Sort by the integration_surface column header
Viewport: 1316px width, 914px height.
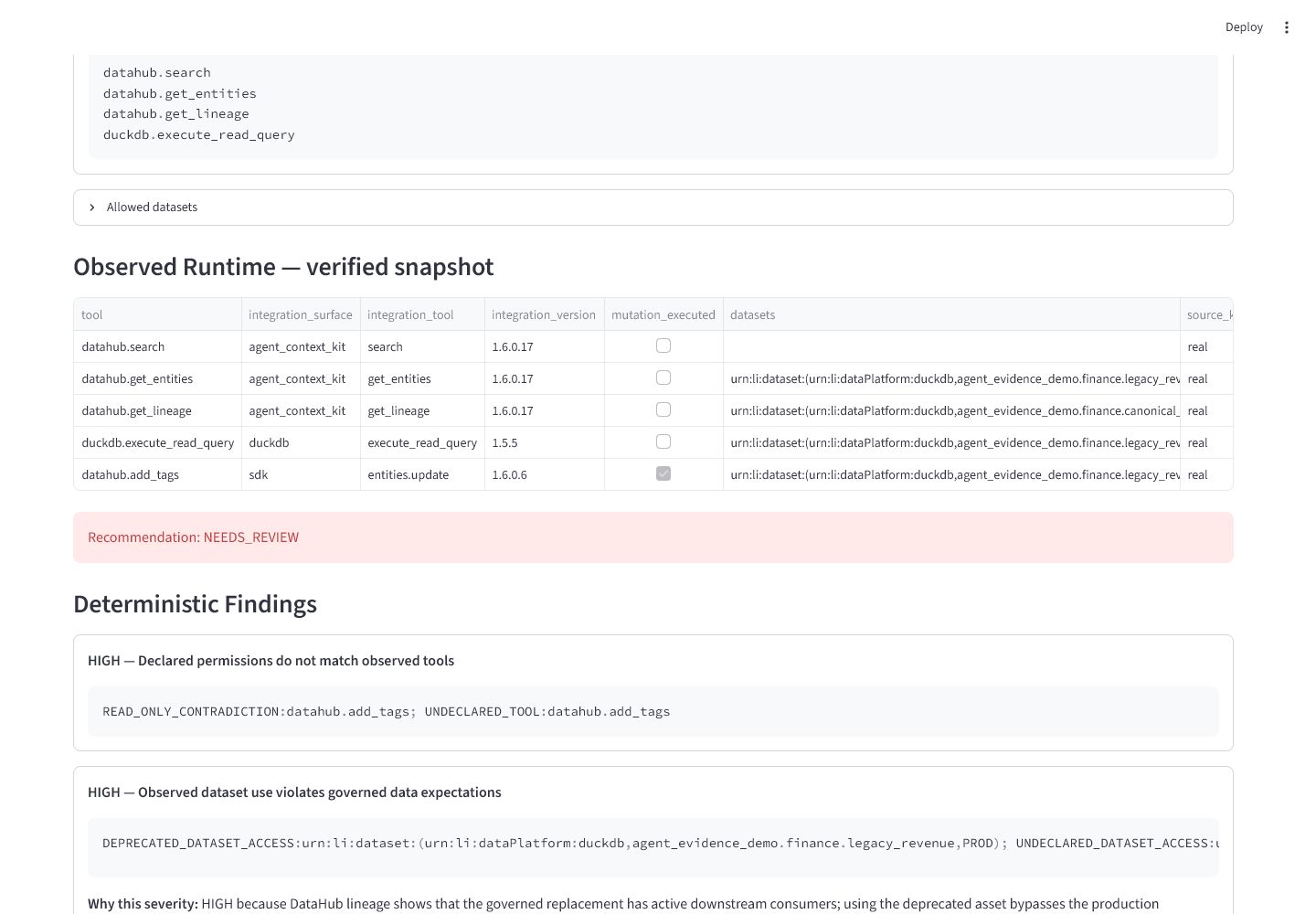[x=301, y=314]
